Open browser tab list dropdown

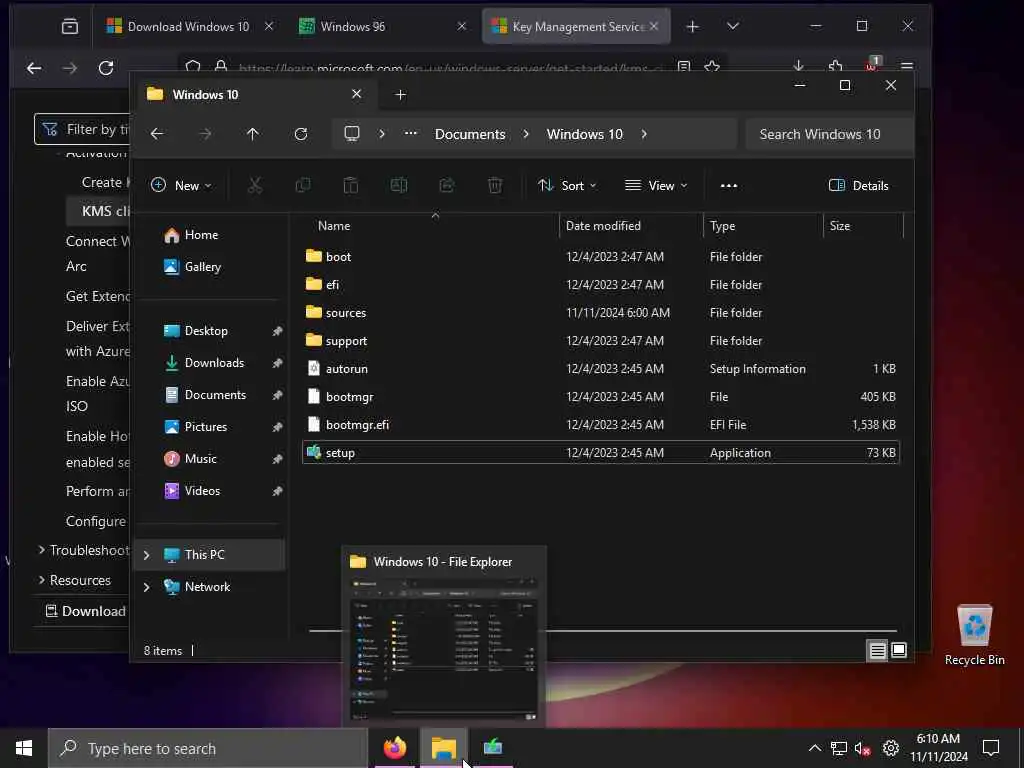tap(733, 26)
